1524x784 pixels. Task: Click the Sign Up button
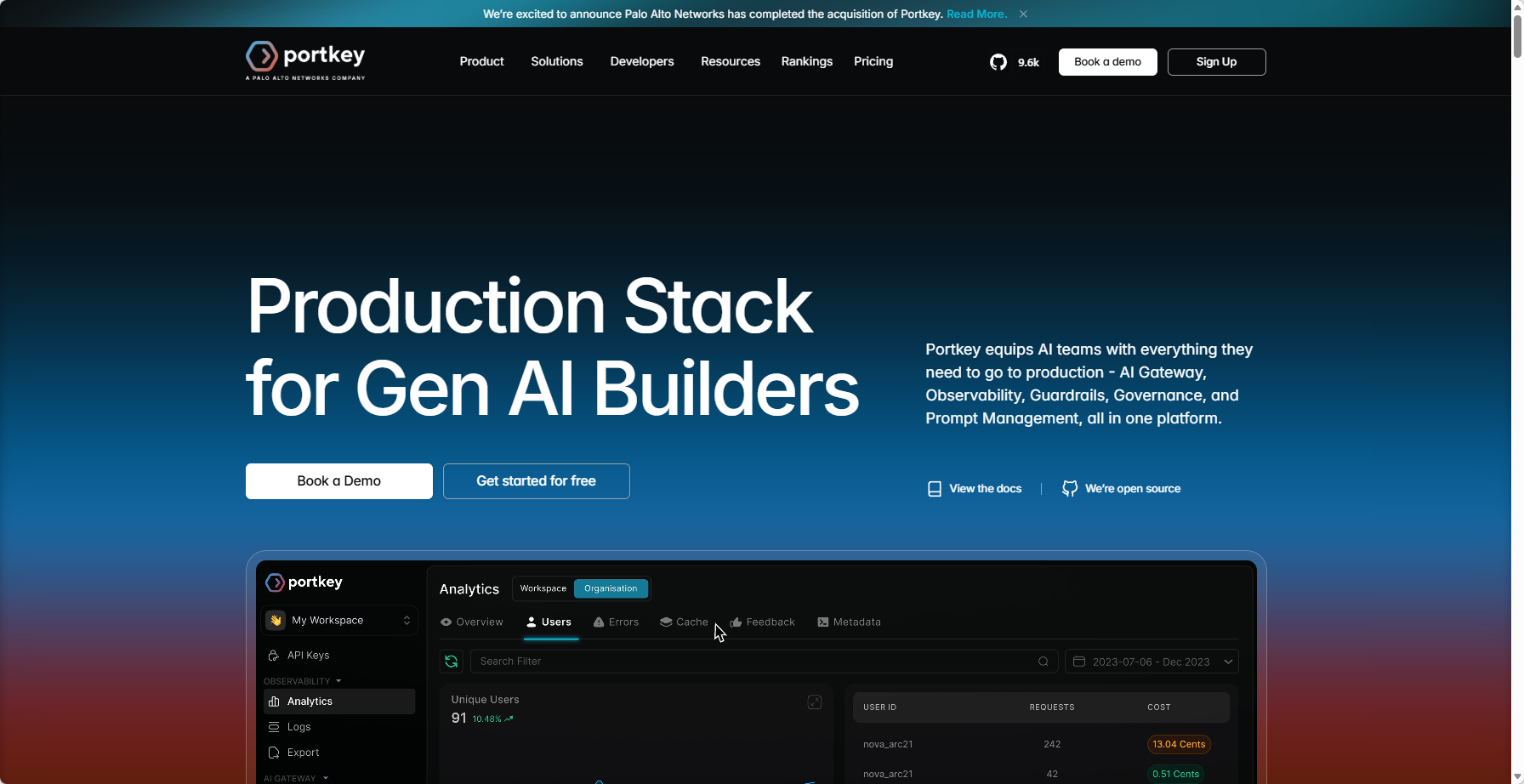point(1217,62)
